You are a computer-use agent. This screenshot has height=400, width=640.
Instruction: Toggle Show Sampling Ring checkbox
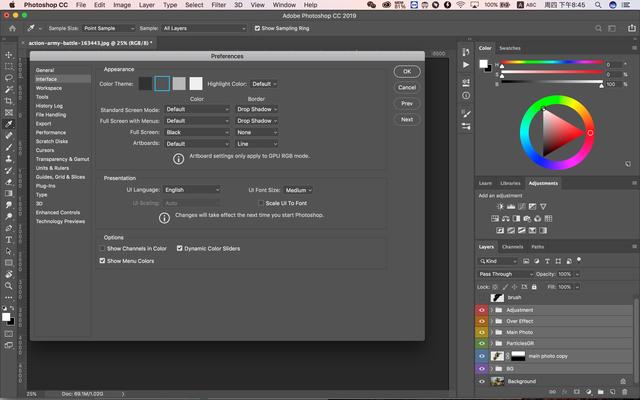pyautogui.click(x=257, y=28)
